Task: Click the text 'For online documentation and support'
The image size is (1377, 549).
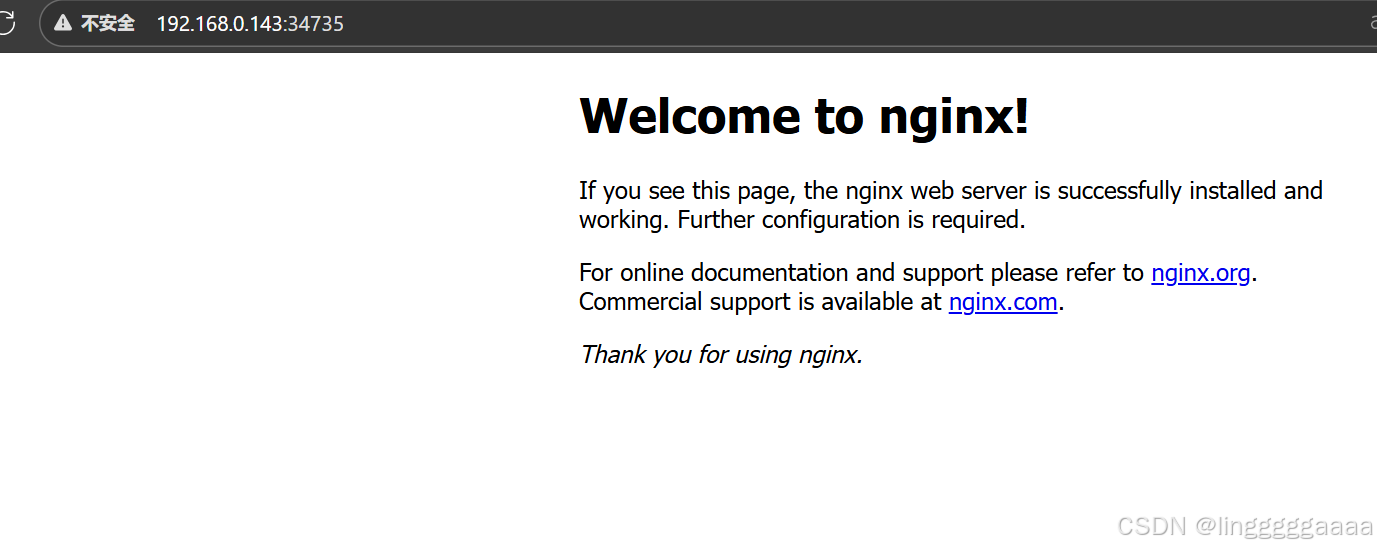Action: (x=782, y=273)
